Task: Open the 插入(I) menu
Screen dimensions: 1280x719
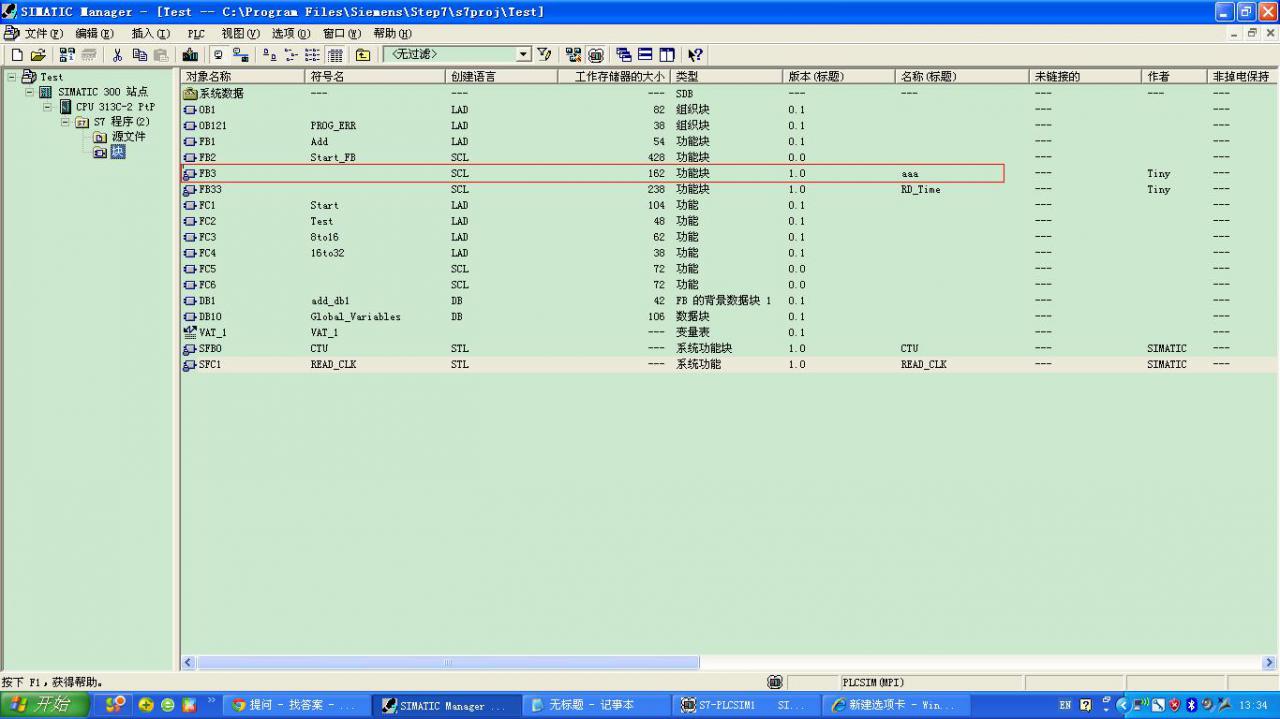Action: pyautogui.click(x=151, y=33)
